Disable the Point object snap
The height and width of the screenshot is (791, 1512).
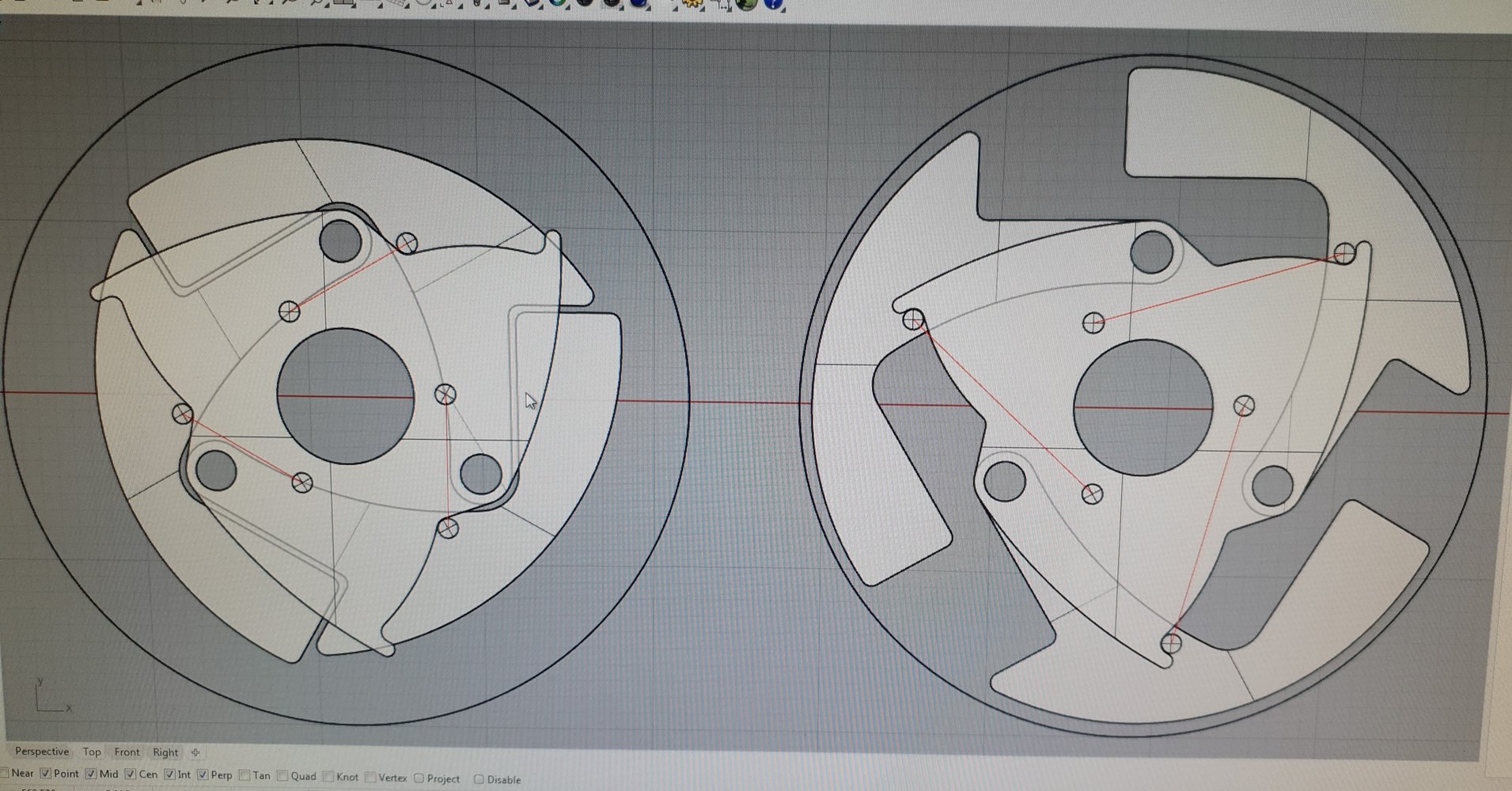pyautogui.click(x=45, y=773)
